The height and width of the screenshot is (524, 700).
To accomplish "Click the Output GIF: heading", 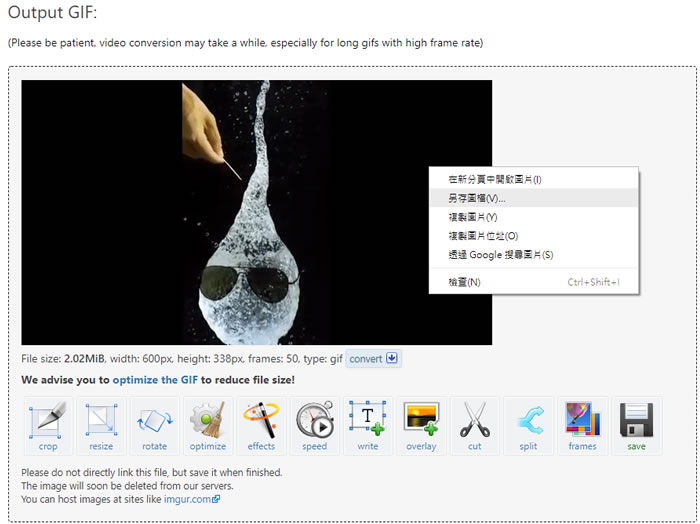I will [x=52, y=12].
